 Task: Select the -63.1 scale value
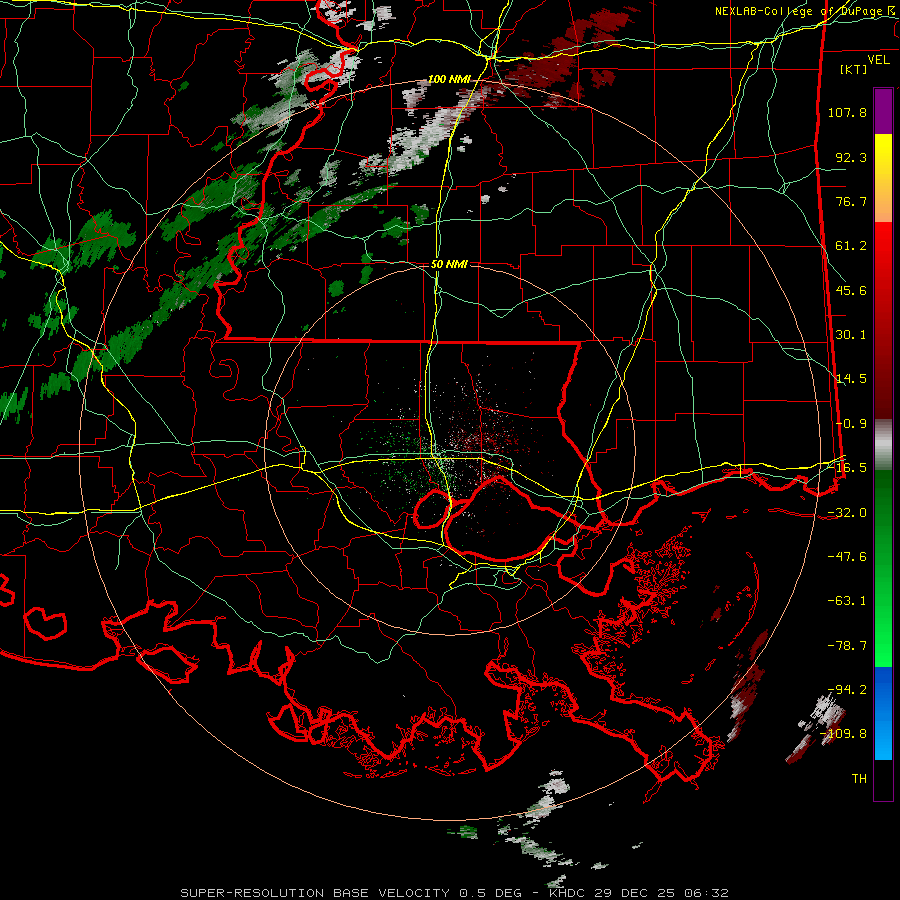pyautogui.click(x=847, y=601)
